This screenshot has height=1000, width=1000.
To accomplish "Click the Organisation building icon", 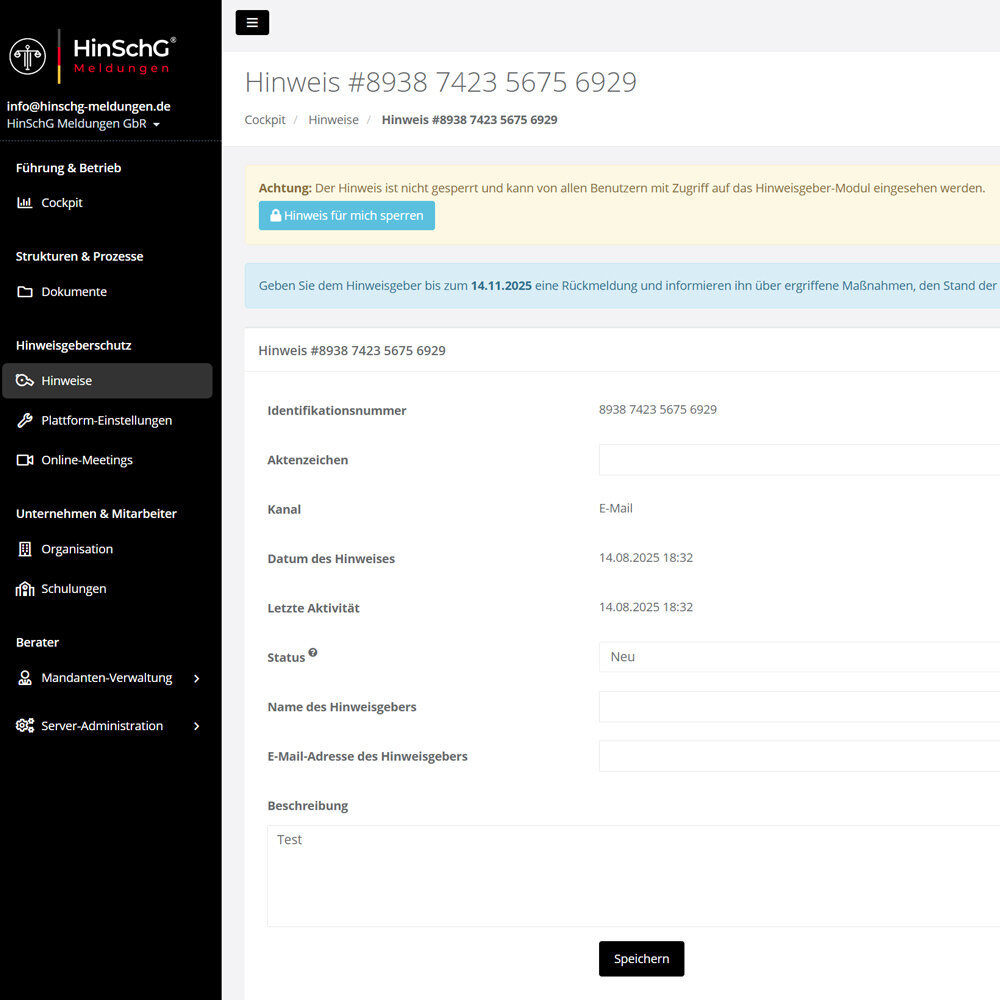I will (25, 549).
